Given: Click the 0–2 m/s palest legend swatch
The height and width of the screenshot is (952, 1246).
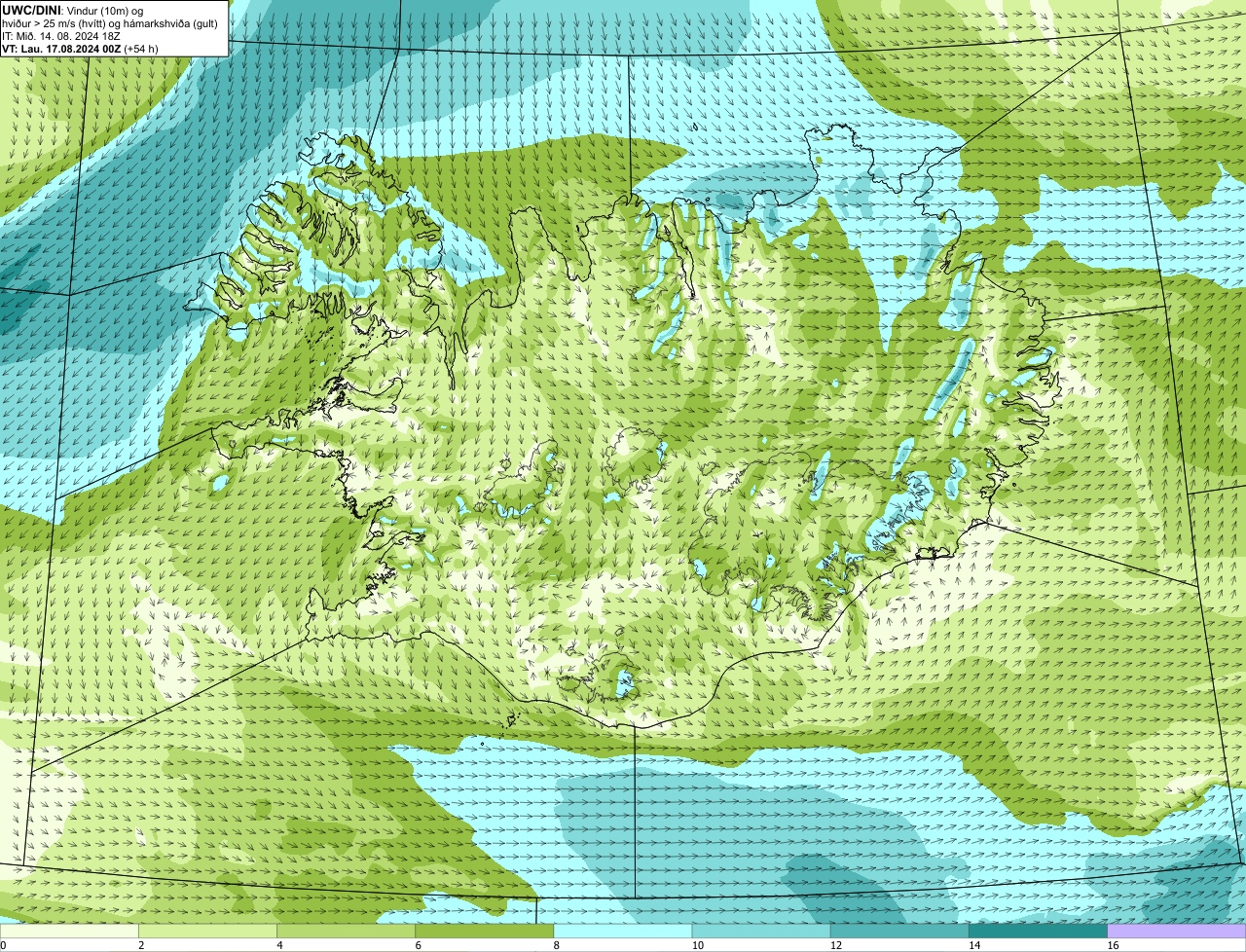Looking at the screenshot, I should tap(69, 932).
